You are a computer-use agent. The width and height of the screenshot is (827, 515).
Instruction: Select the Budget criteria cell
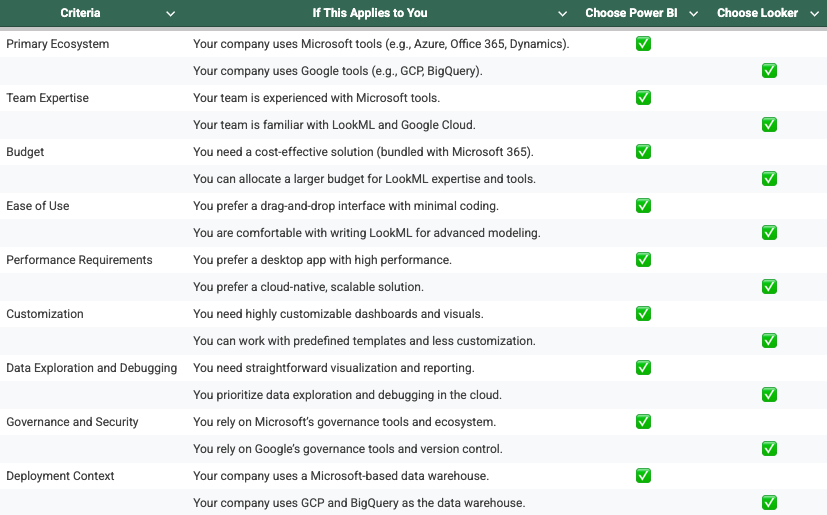click(25, 152)
